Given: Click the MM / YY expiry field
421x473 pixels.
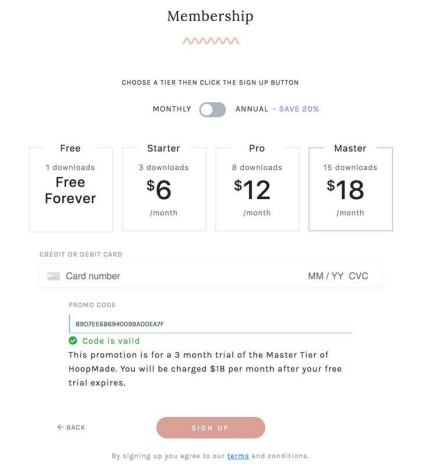Looking at the screenshot, I should click(326, 276).
